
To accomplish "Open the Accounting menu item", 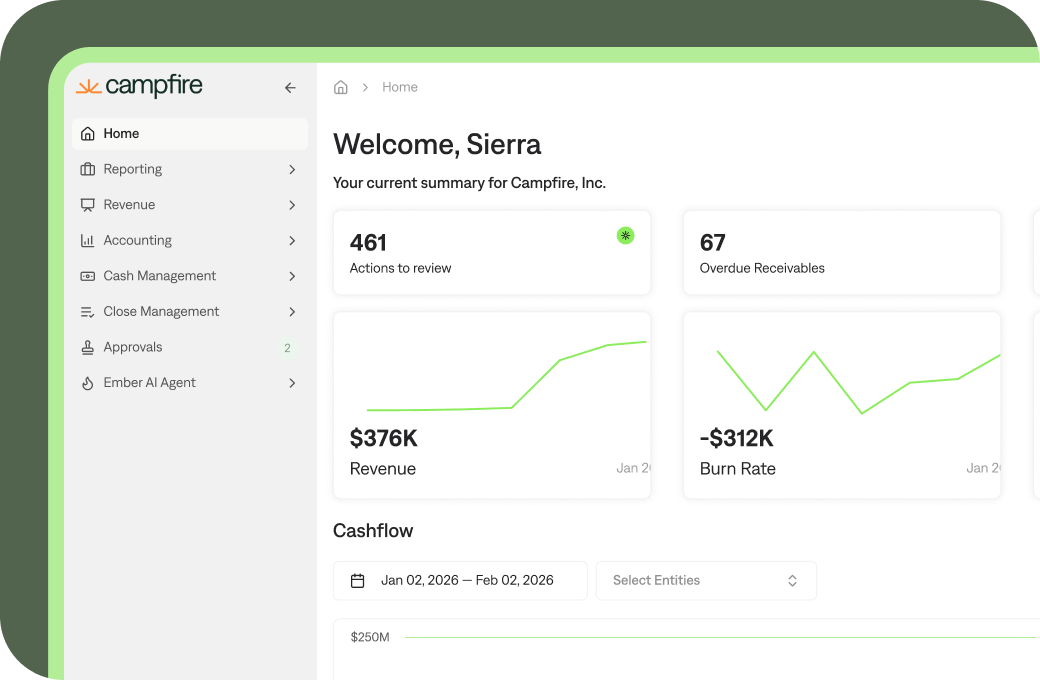I will 190,240.
